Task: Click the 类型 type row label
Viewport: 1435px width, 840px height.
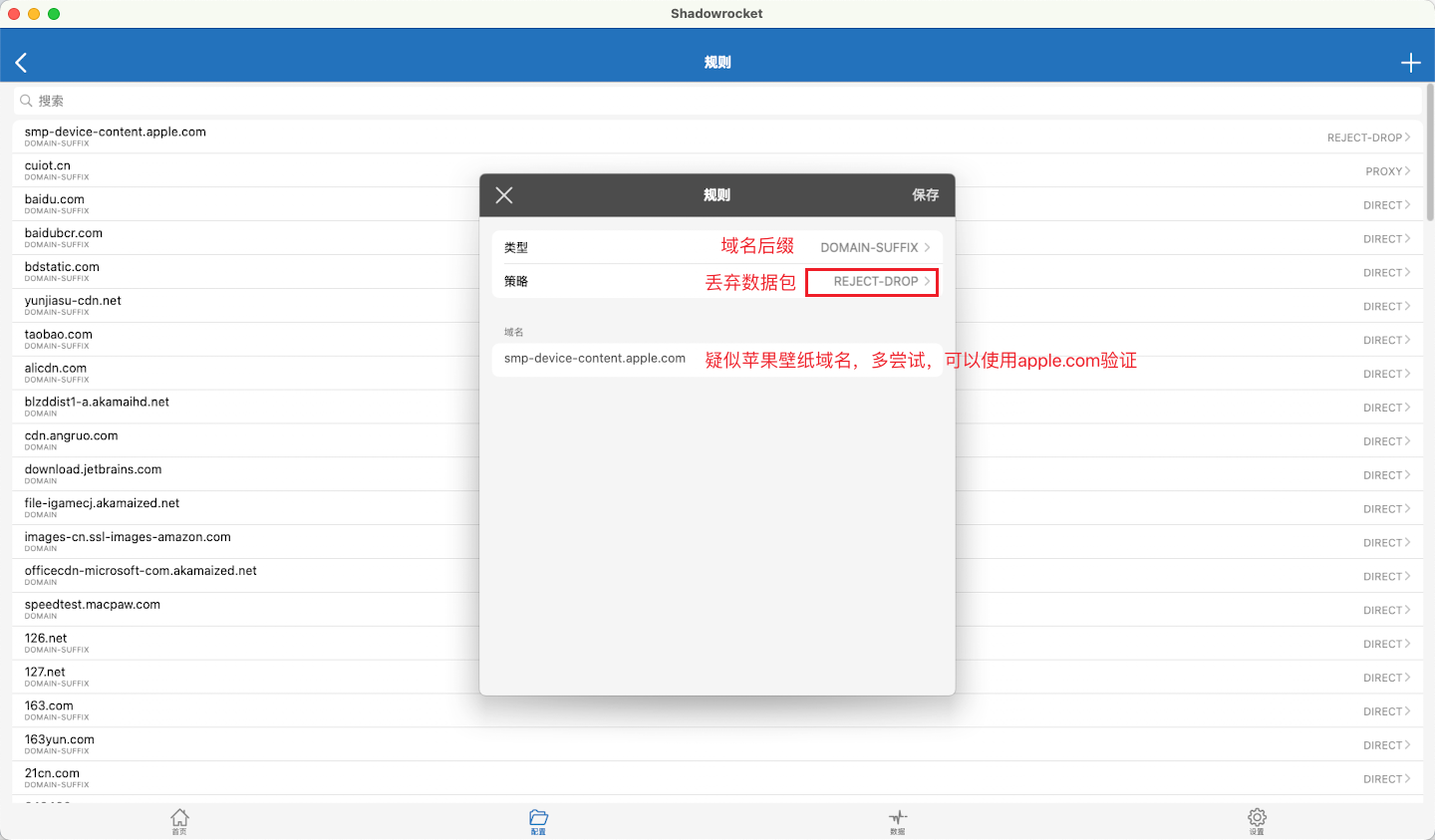Action: (516, 248)
